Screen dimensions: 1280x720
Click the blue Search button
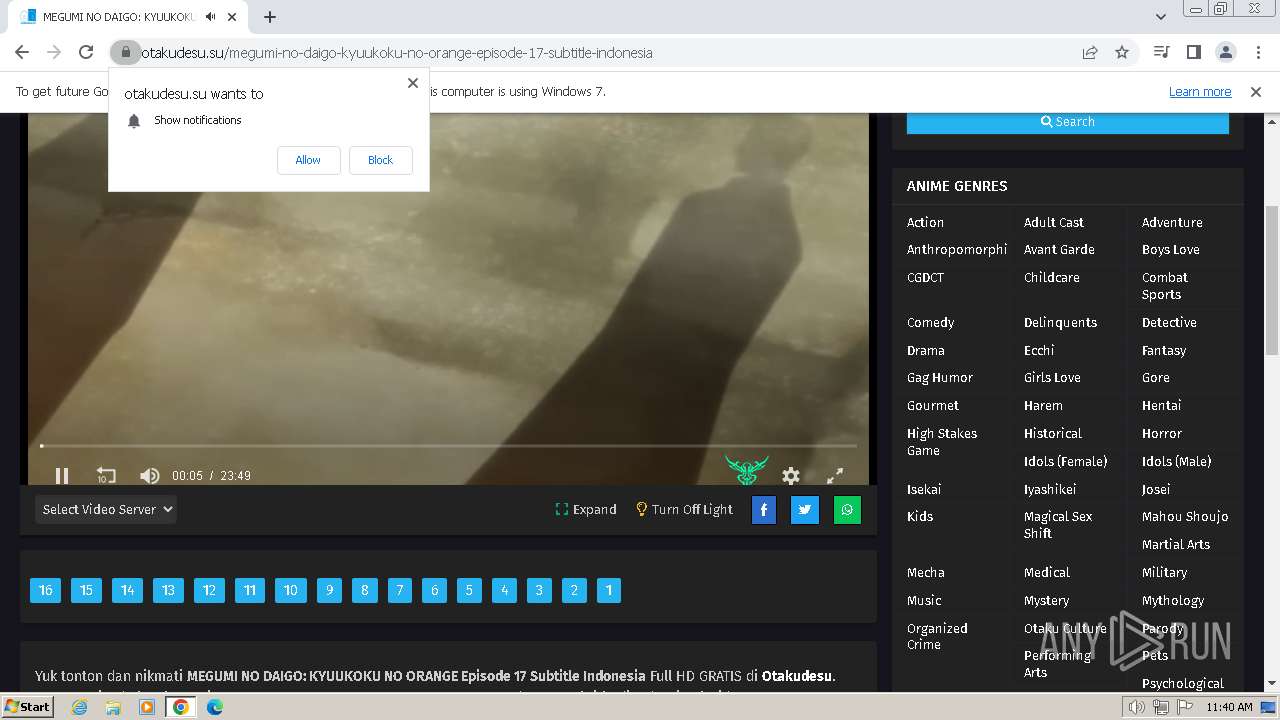click(x=1067, y=122)
